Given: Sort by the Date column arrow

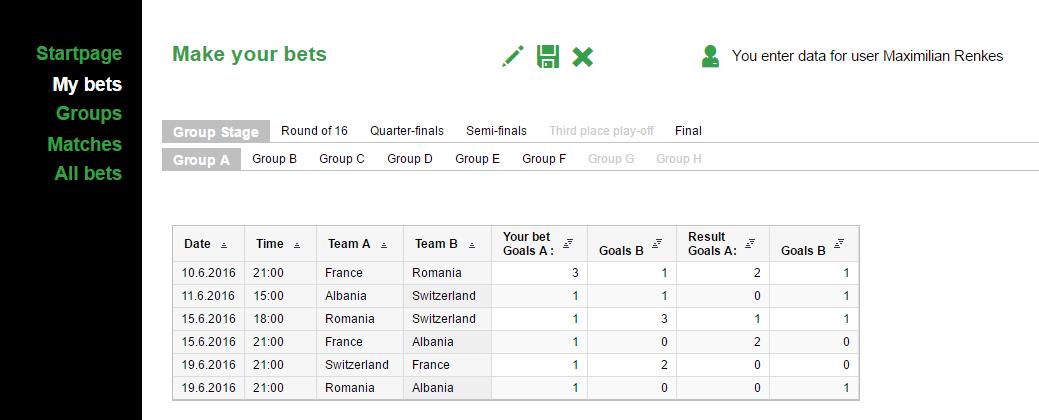Looking at the screenshot, I should click(224, 244).
